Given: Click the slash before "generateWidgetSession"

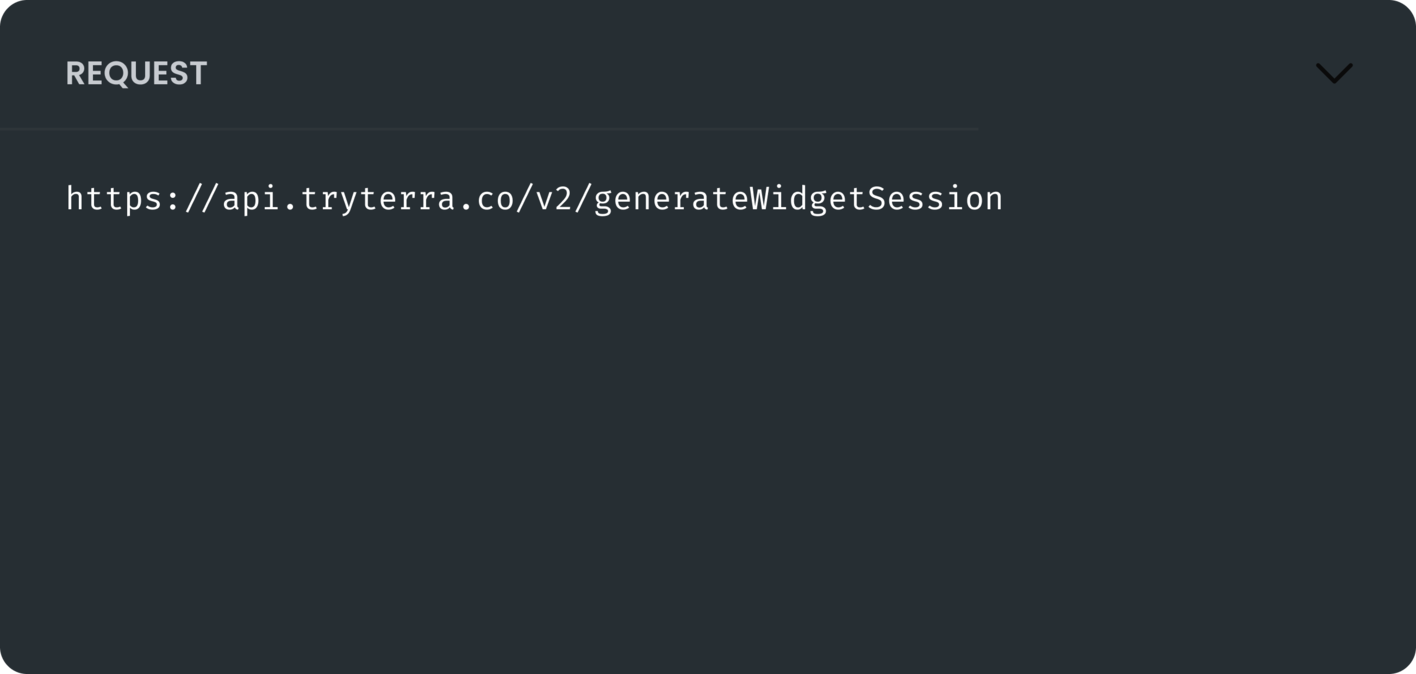Looking at the screenshot, I should click(584, 198).
